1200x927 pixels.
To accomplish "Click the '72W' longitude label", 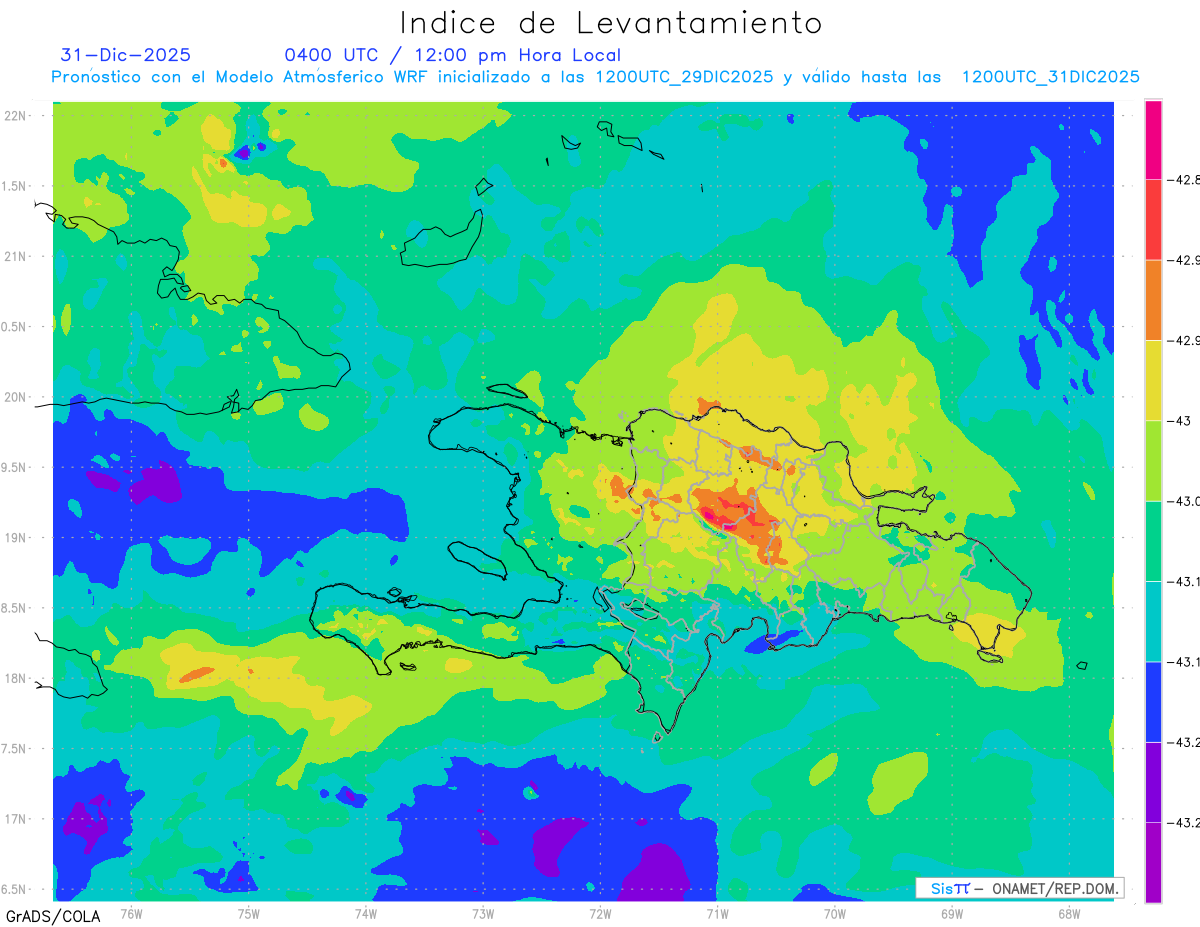I will [600, 913].
